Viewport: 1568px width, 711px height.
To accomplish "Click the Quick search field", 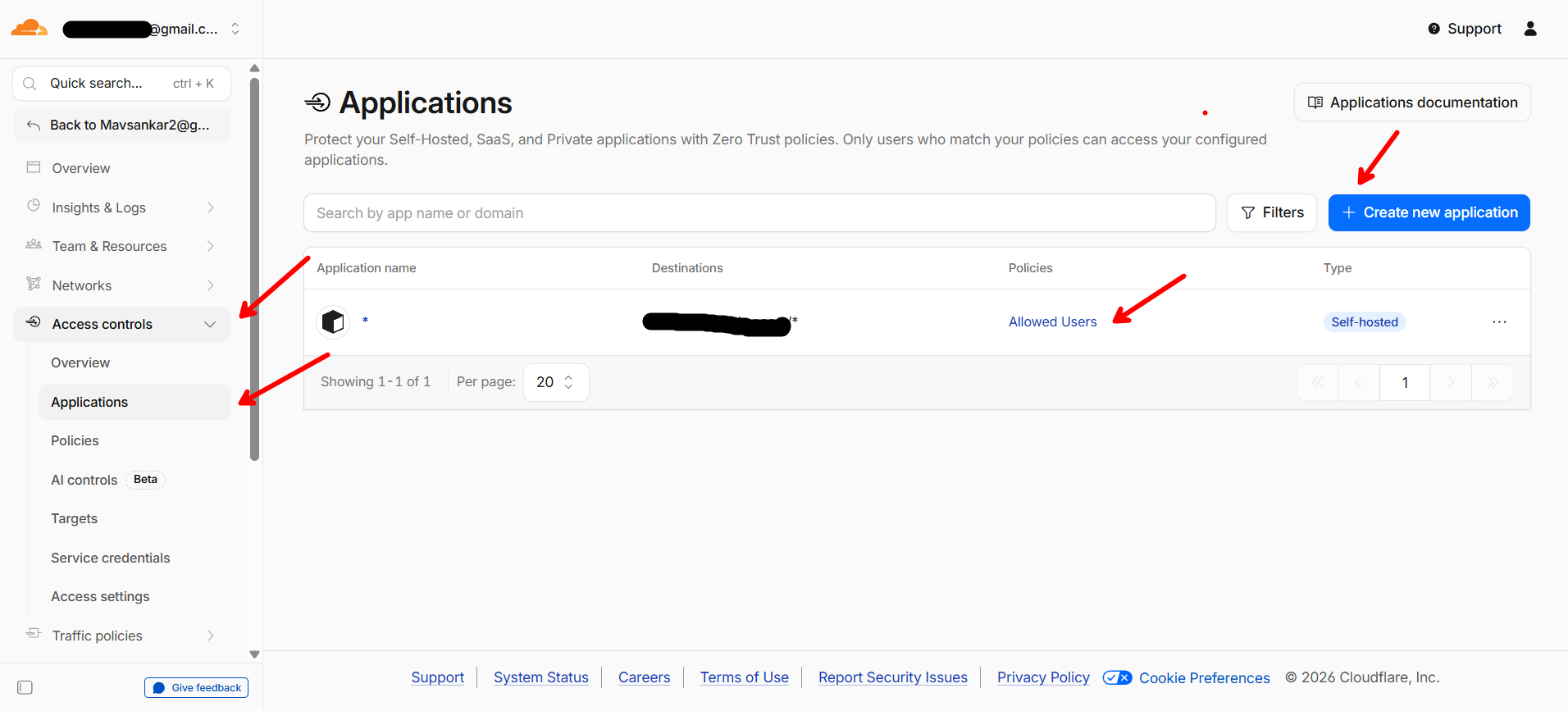I will click(x=121, y=84).
